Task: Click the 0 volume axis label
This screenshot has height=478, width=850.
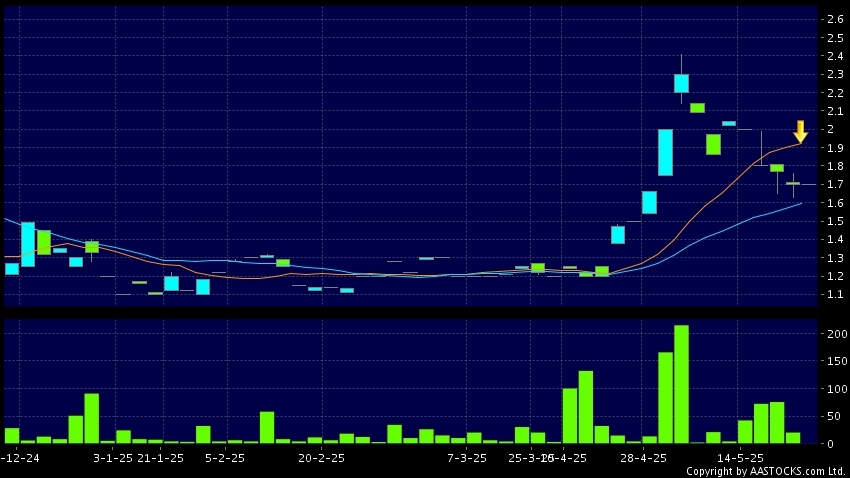Action: pos(830,444)
